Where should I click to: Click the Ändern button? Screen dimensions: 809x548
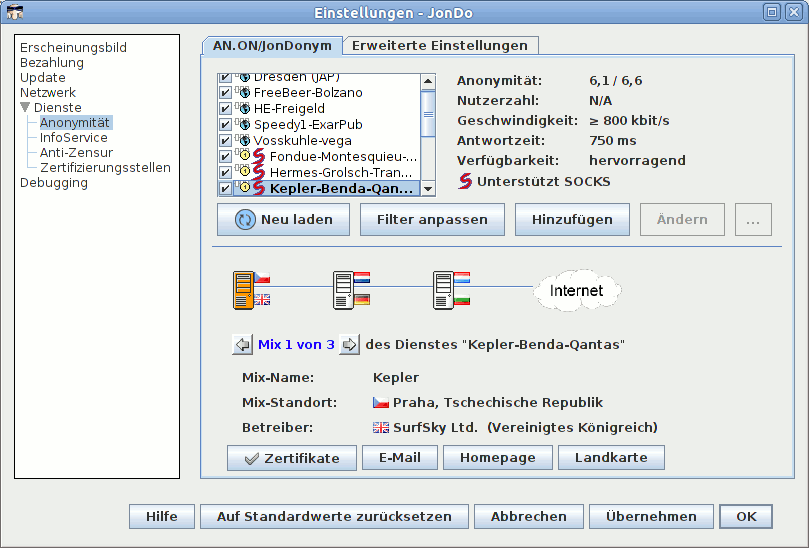click(682, 219)
